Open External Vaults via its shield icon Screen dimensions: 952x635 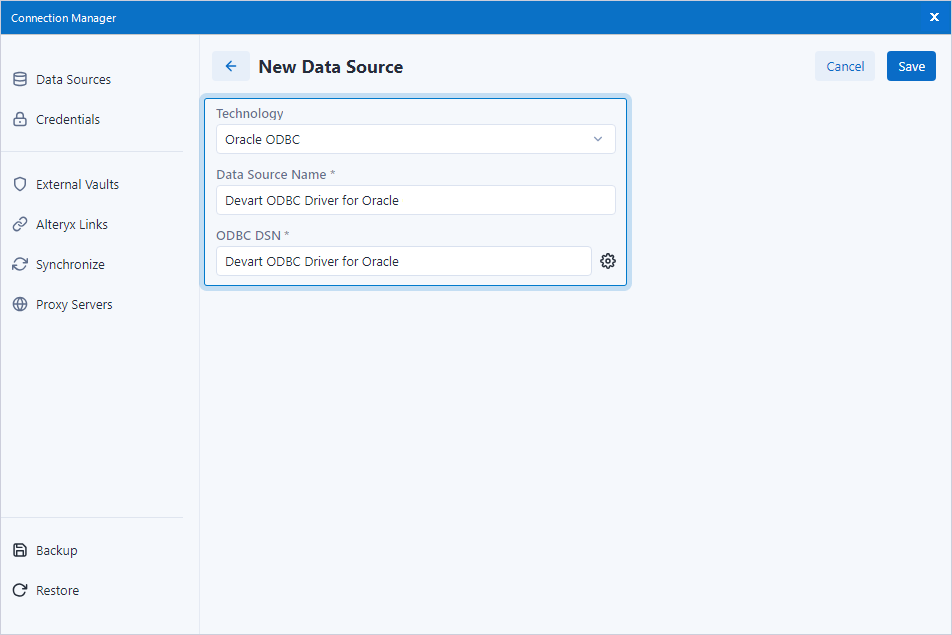pos(21,184)
